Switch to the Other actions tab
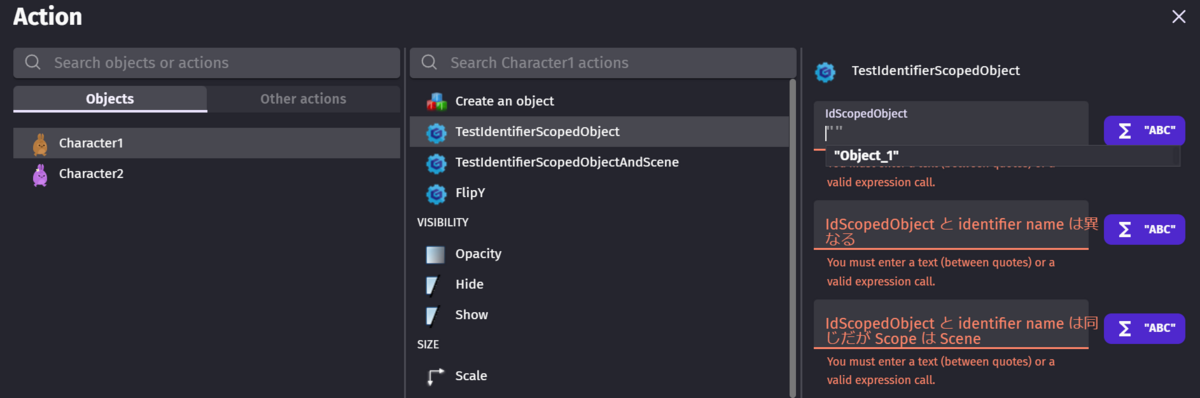 coord(303,99)
